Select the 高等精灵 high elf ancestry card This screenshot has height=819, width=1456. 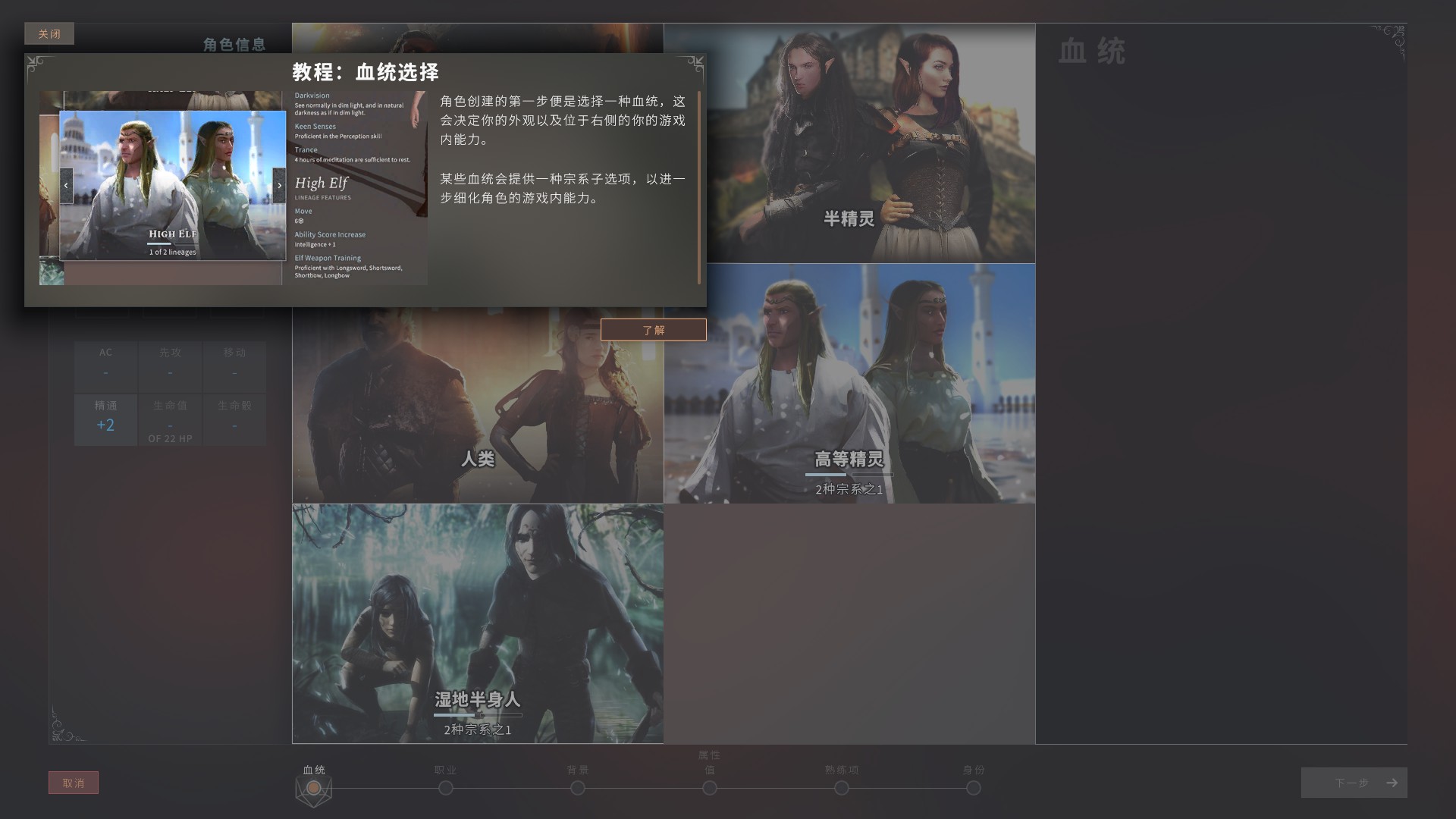(x=849, y=383)
